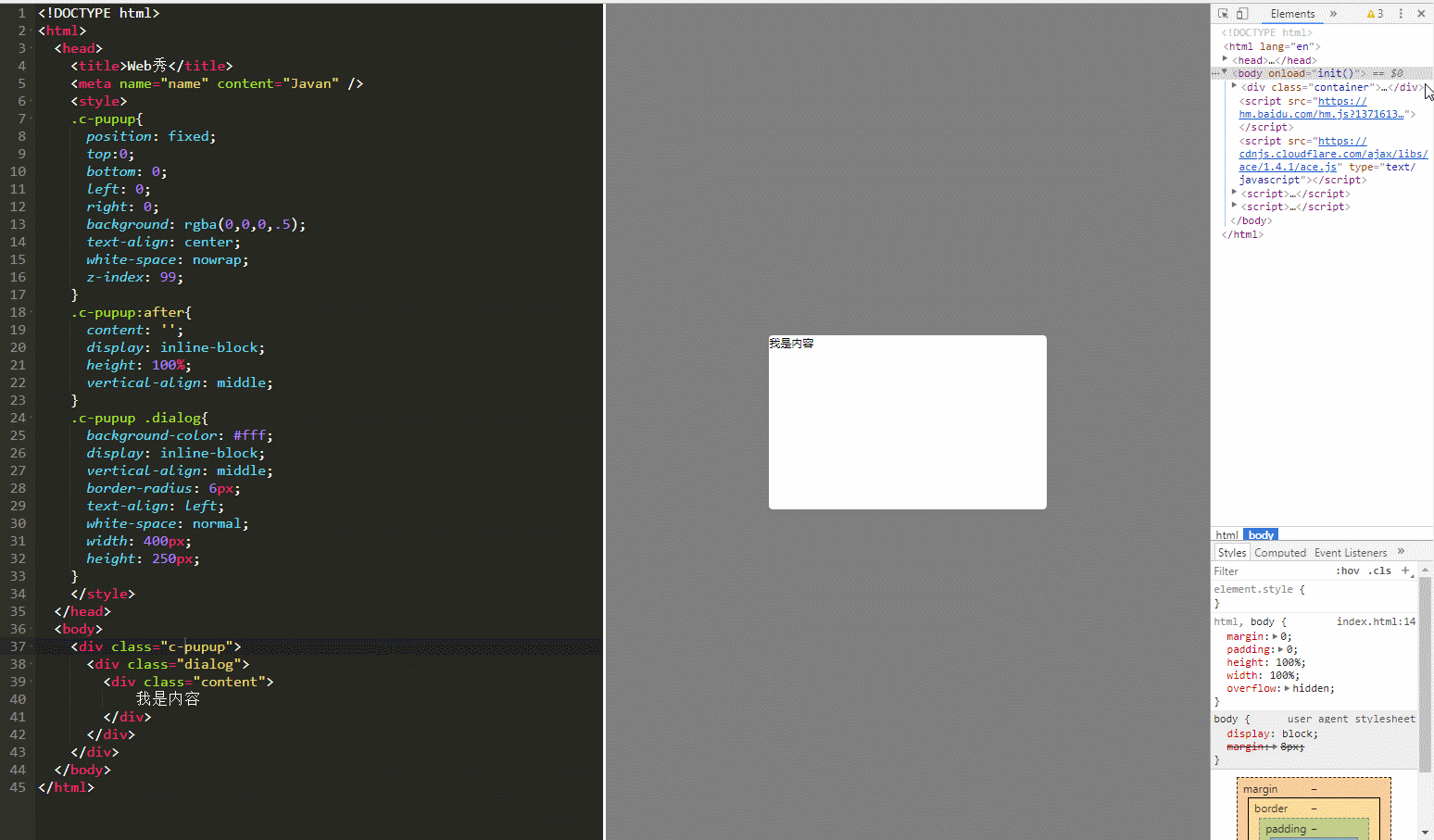Close the DevTools panel

(x=1421, y=14)
